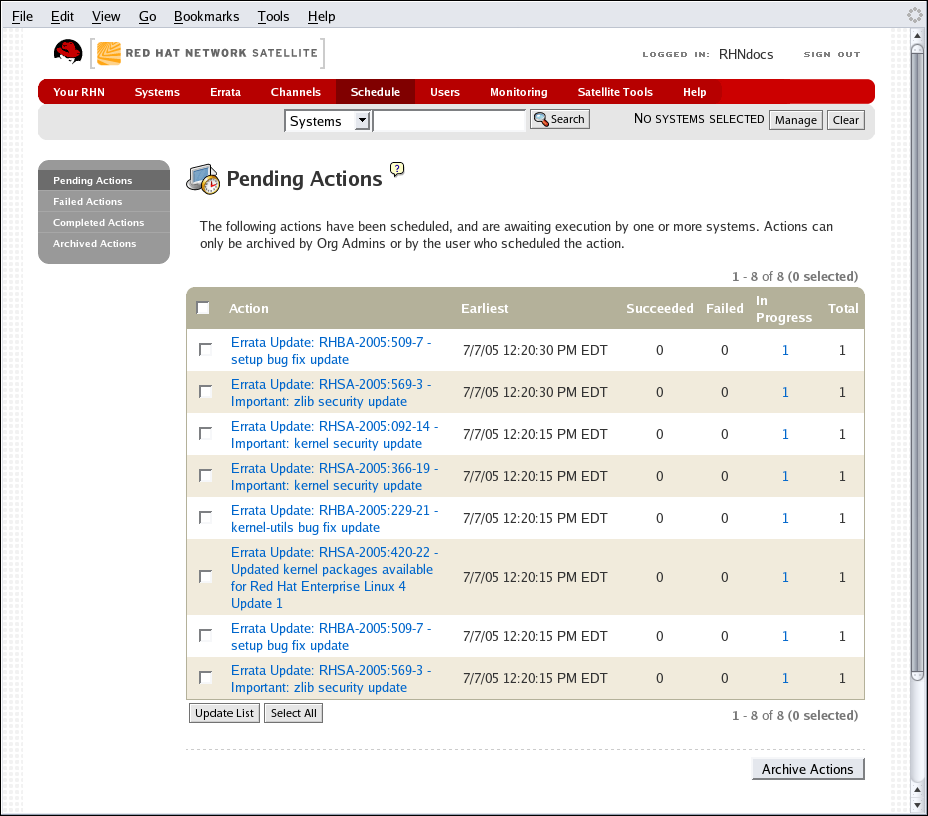Open the Systems search type dropdown

328,121
